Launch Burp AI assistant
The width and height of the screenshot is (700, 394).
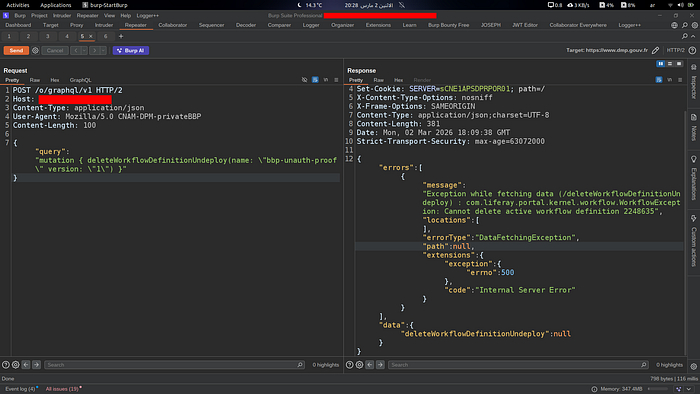pyautogui.click(x=131, y=50)
